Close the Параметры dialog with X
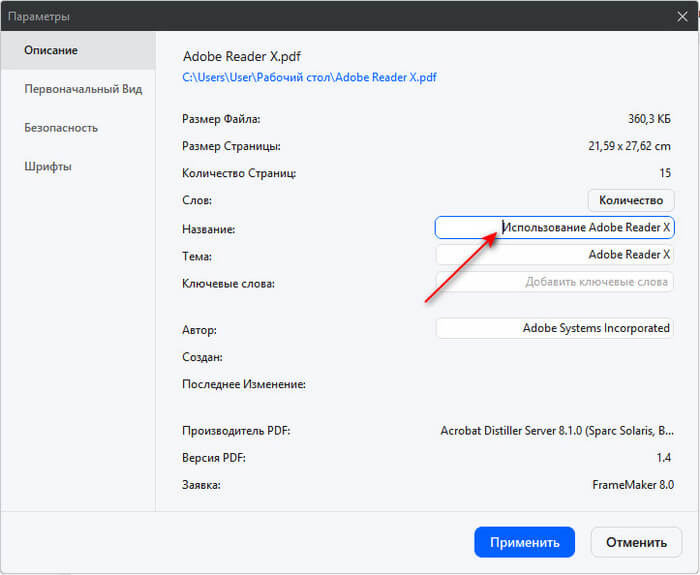This screenshot has height=575, width=700. coord(682,16)
